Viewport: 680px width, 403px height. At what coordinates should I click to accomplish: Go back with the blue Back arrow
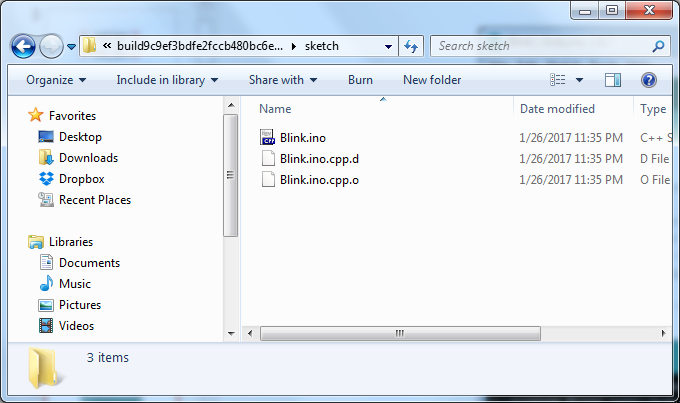coord(23,46)
